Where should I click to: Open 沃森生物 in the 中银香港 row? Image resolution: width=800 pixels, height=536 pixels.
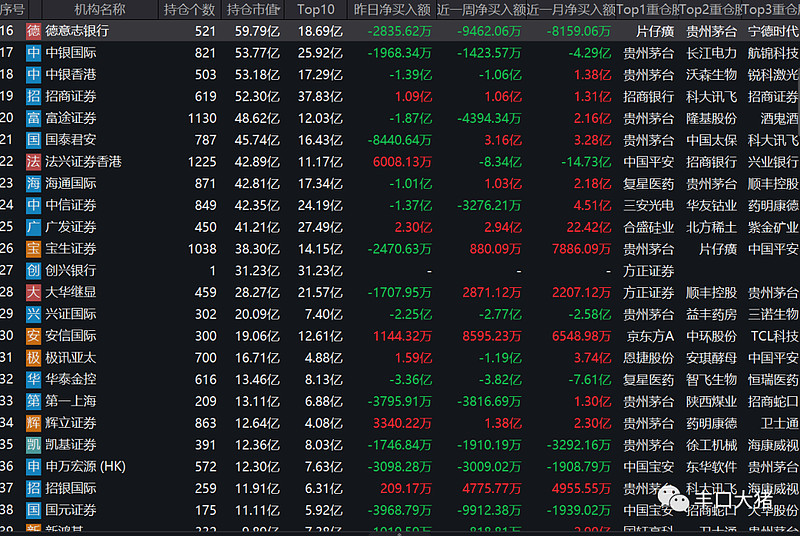[x=711, y=75]
